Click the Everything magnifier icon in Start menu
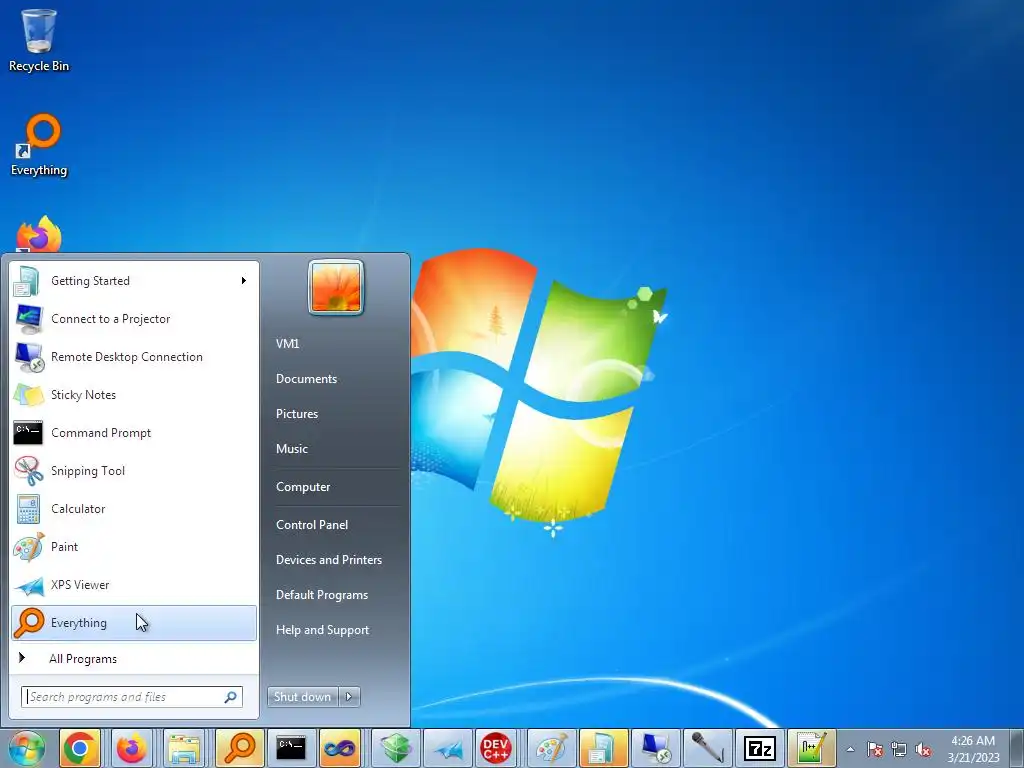Viewport: 1024px width, 768px height. 28,622
